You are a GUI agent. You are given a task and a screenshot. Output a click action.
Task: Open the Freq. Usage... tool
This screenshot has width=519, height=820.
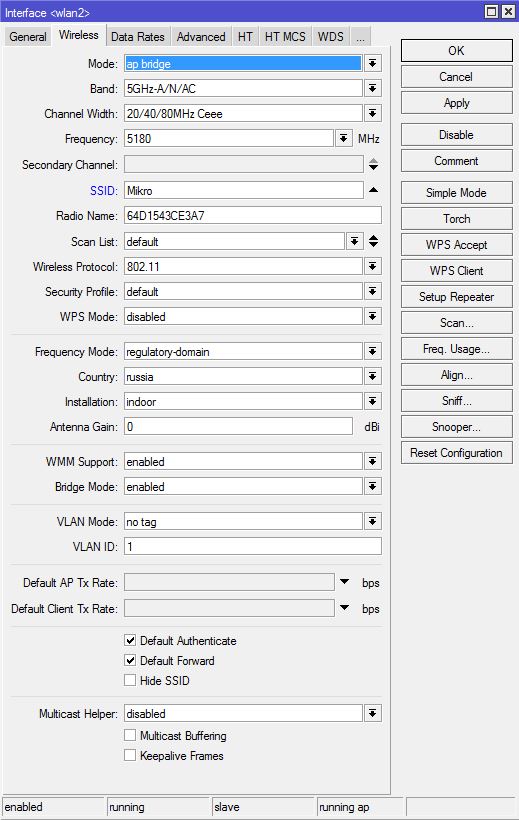[x=456, y=349]
